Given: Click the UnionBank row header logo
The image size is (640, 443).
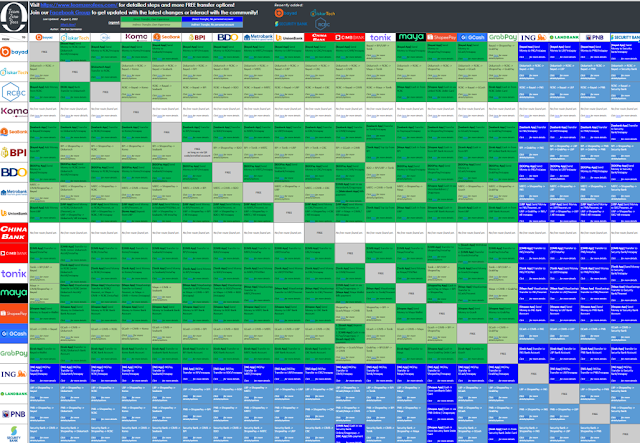Looking at the screenshot, I should (14, 213).
